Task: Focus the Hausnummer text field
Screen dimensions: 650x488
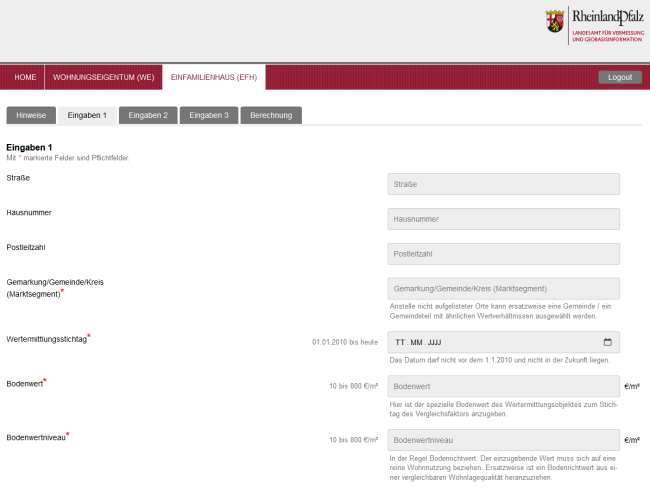Action: [503, 219]
